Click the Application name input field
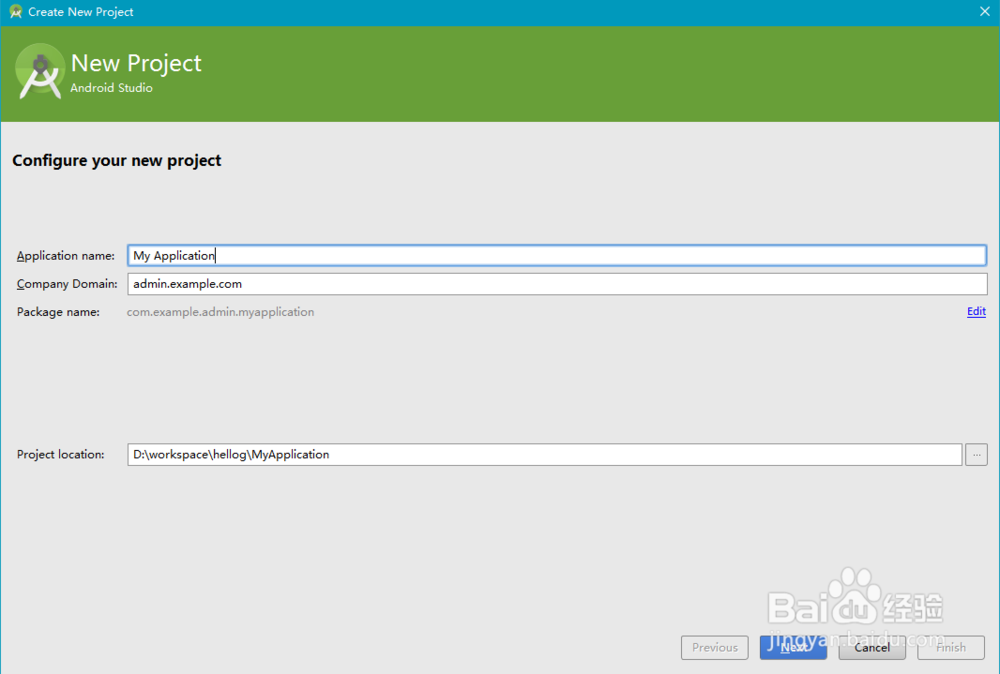 point(557,256)
